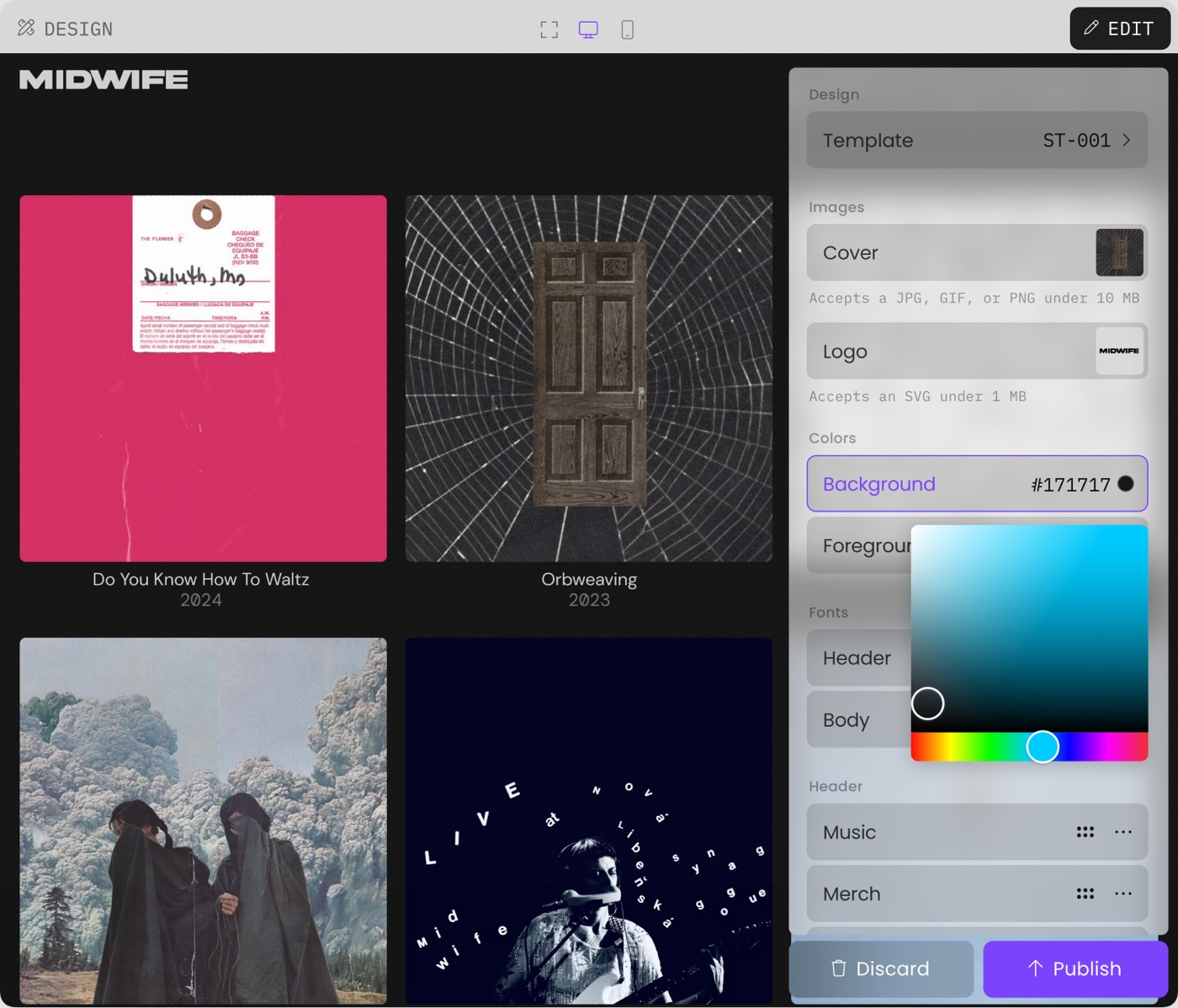This screenshot has height=1008, width=1178.
Task: Open the Template ST-001 selector
Action: click(x=977, y=141)
